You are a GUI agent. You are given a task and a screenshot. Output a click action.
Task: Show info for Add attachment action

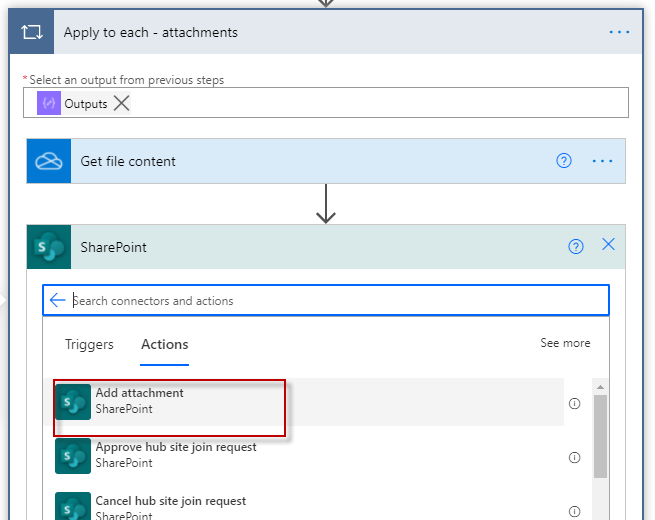pos(575,404)
